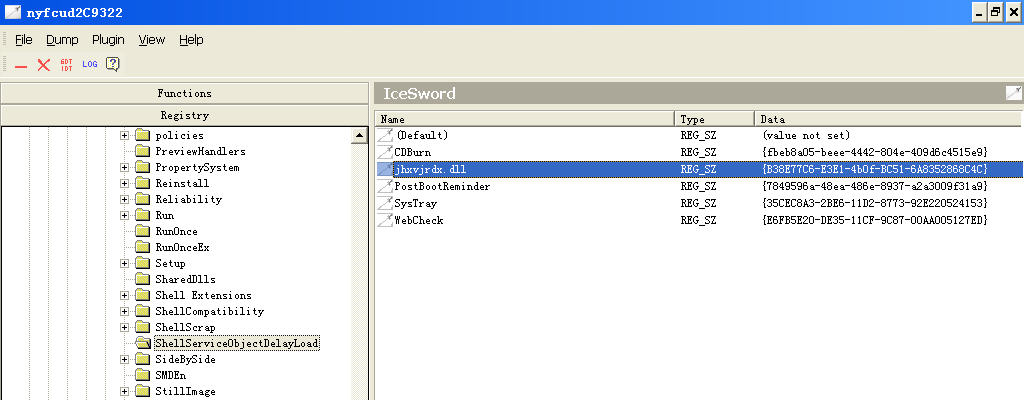This screenshot has height=400, width=1024.
Task: Click the {B38E77C6-E3E1-4b0f-BC51-6A8352868C4C} data cell
Action: pyautogui.click(x=874, y=169)
